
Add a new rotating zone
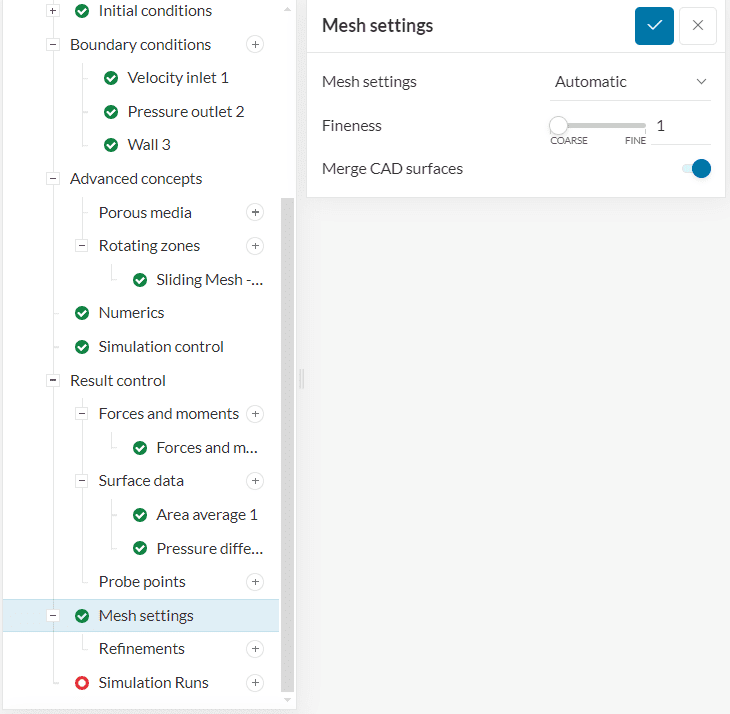[x=255, y=246]
